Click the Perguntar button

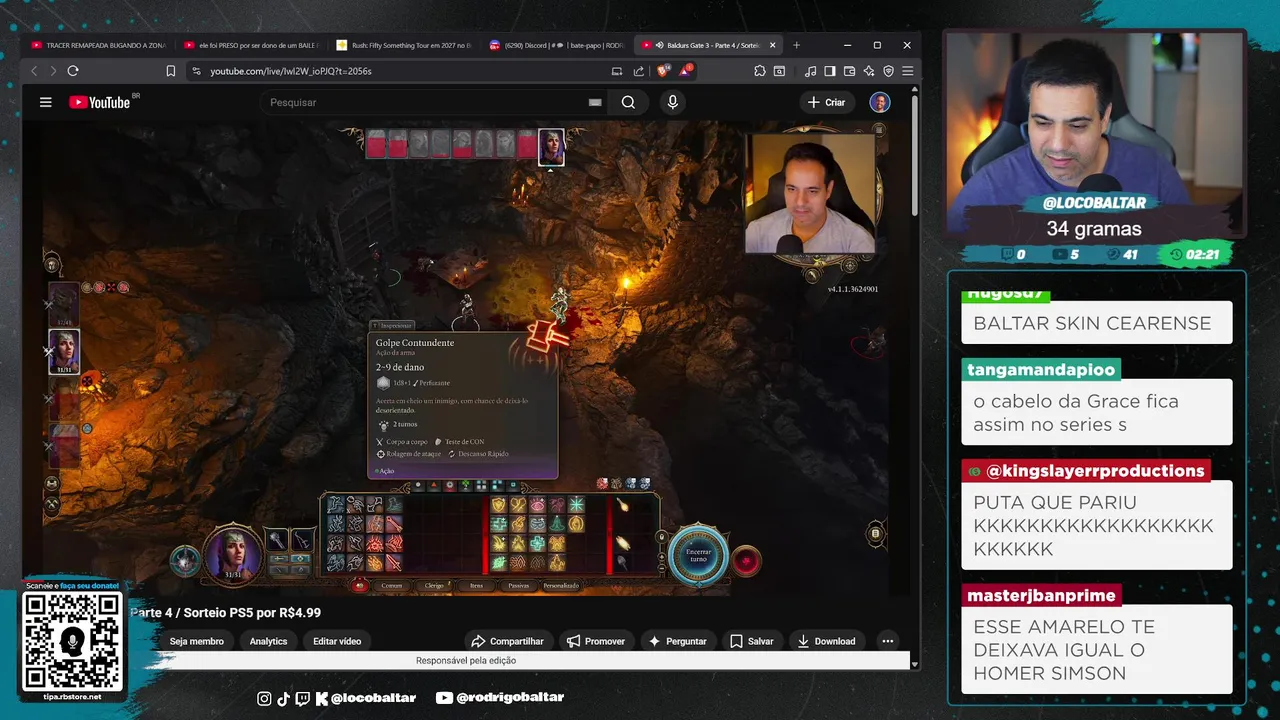pos(677,641)
